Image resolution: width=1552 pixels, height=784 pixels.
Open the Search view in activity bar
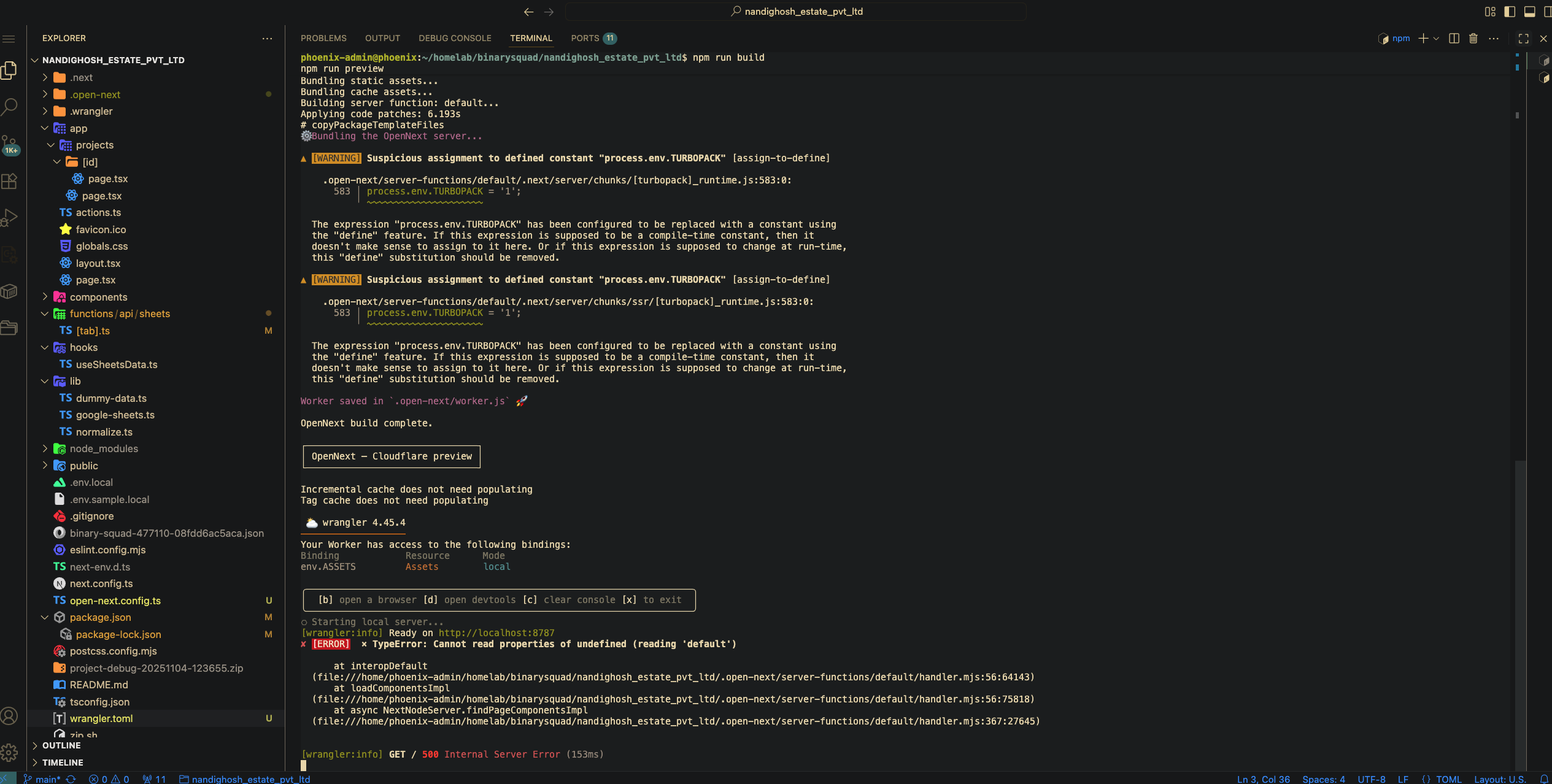[9, 106]
